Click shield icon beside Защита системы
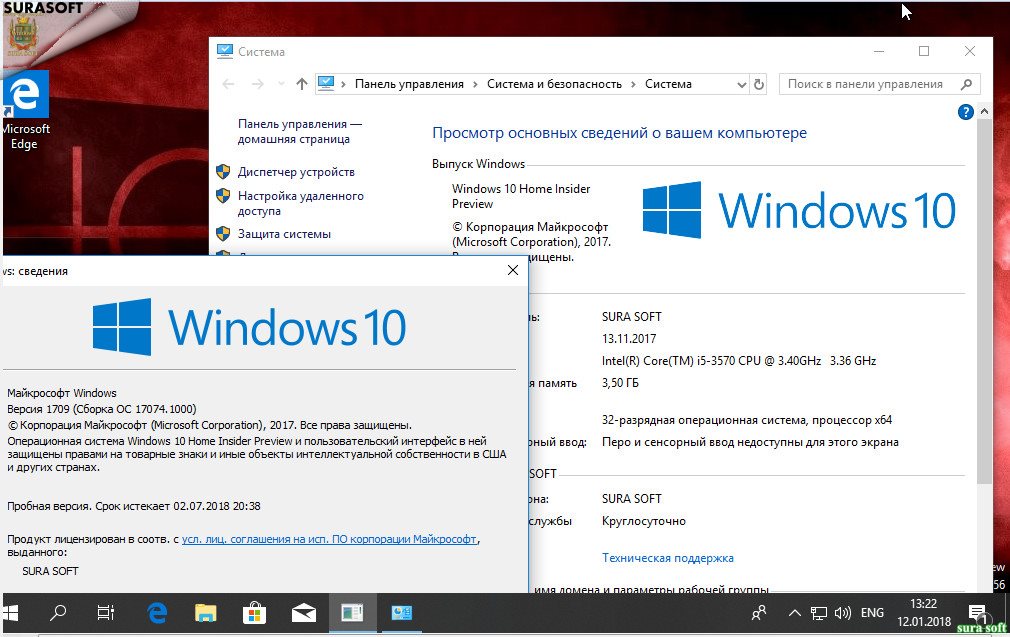 (223, 233)
